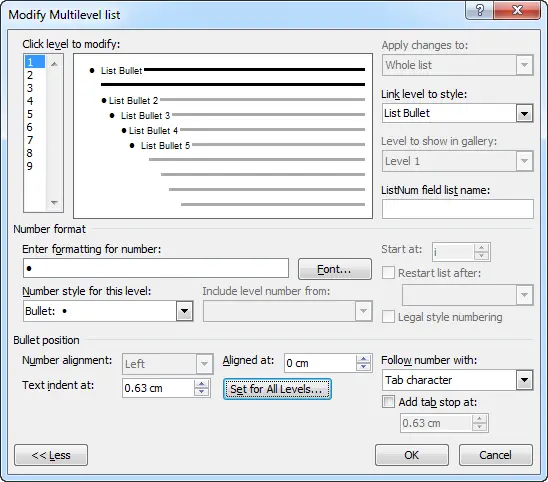Viewport: 548px width, 482px height.
Task: Open the dialog Help question mark
Action: point(480,10)
